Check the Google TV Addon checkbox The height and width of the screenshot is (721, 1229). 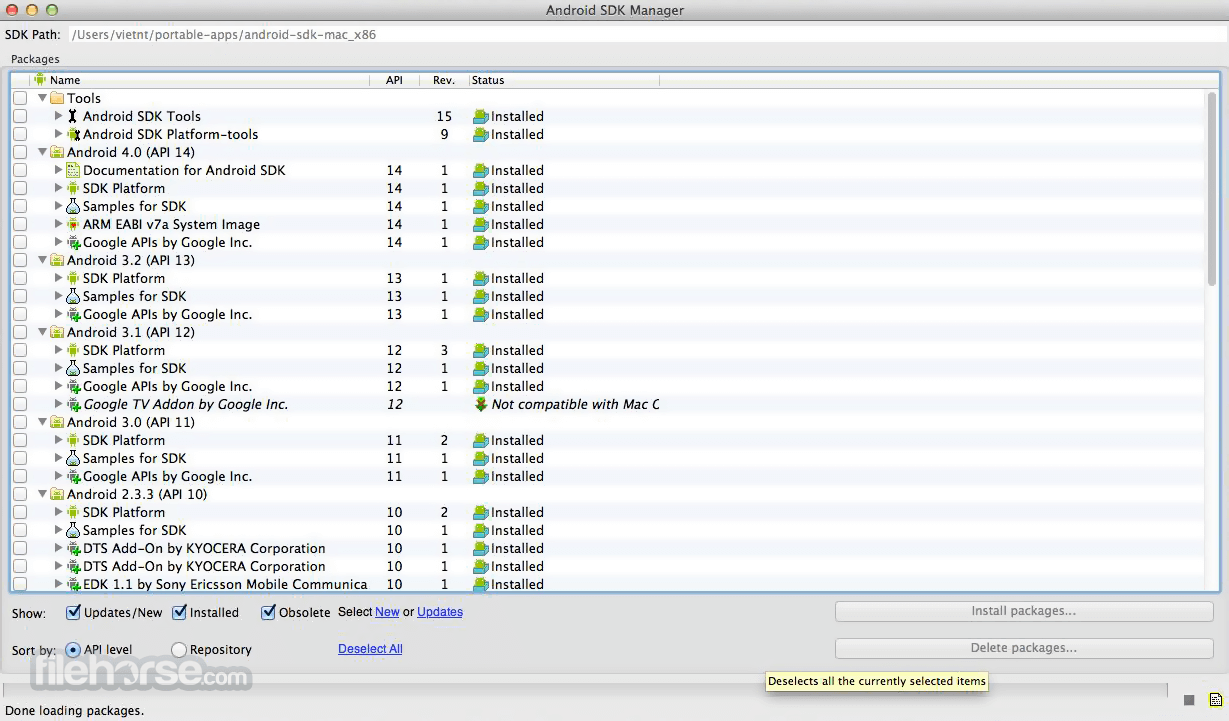point(20,404)
